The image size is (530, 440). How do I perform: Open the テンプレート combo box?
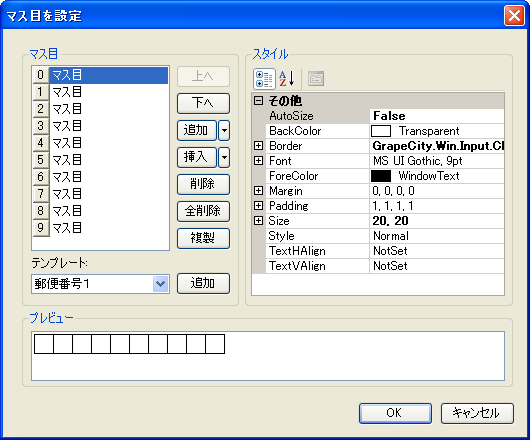(100, 284)
